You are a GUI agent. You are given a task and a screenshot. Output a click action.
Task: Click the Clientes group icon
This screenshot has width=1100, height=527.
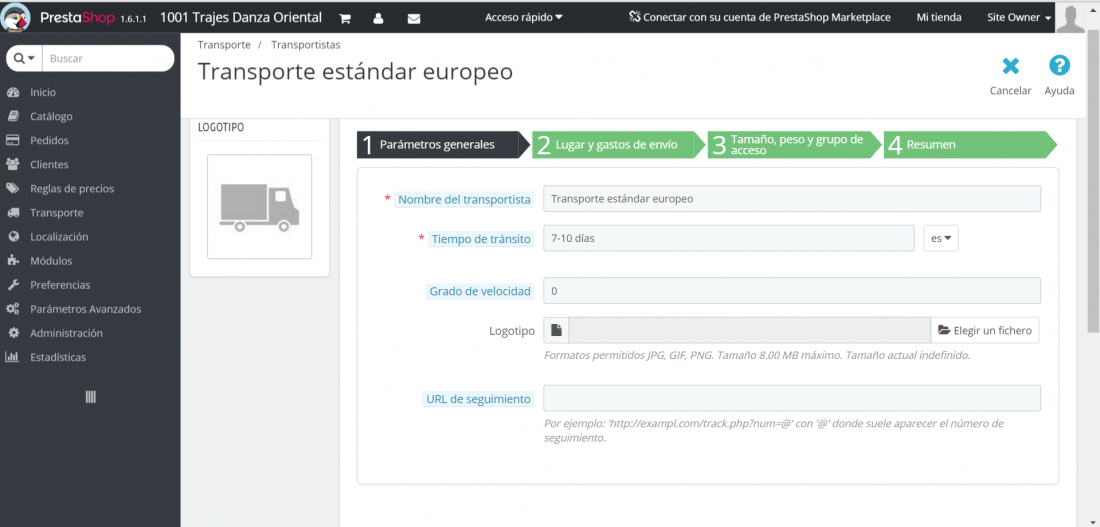[12, 164]
